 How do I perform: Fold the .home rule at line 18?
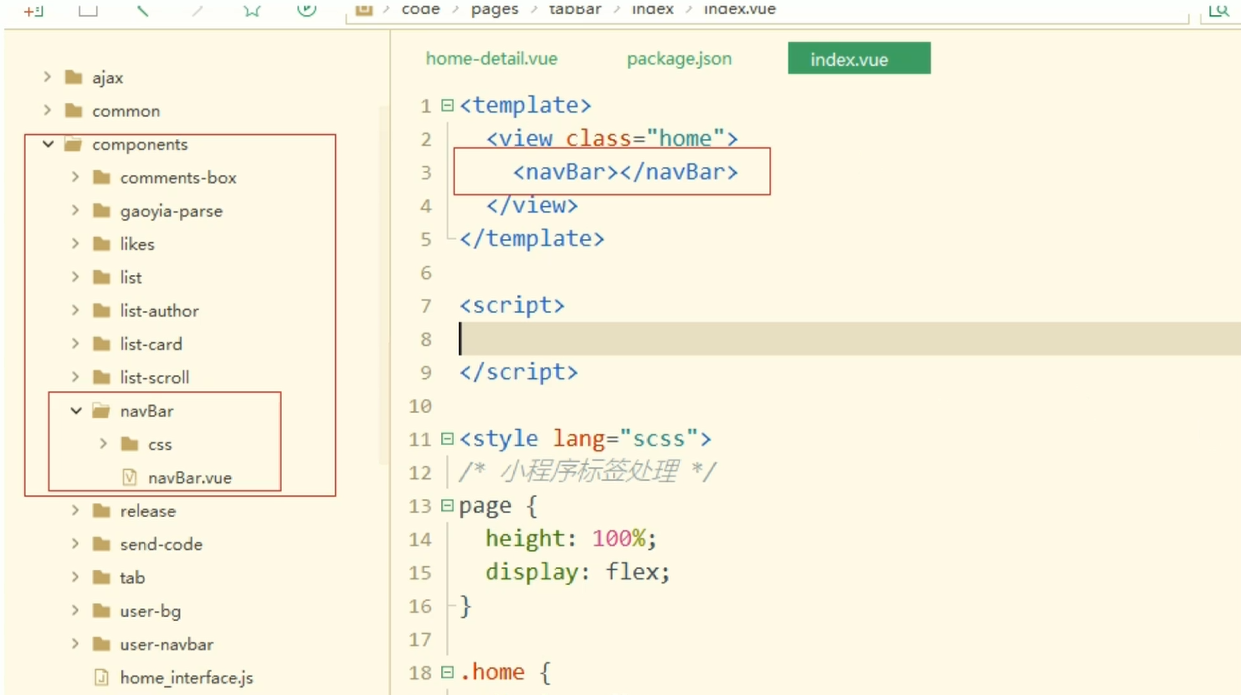[447, 673]
